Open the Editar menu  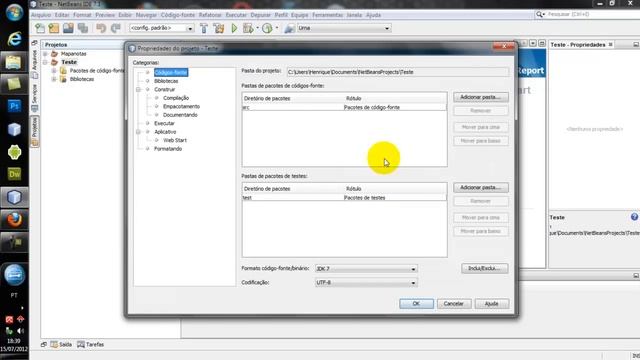pyautogui.click(x=62, y=15)
